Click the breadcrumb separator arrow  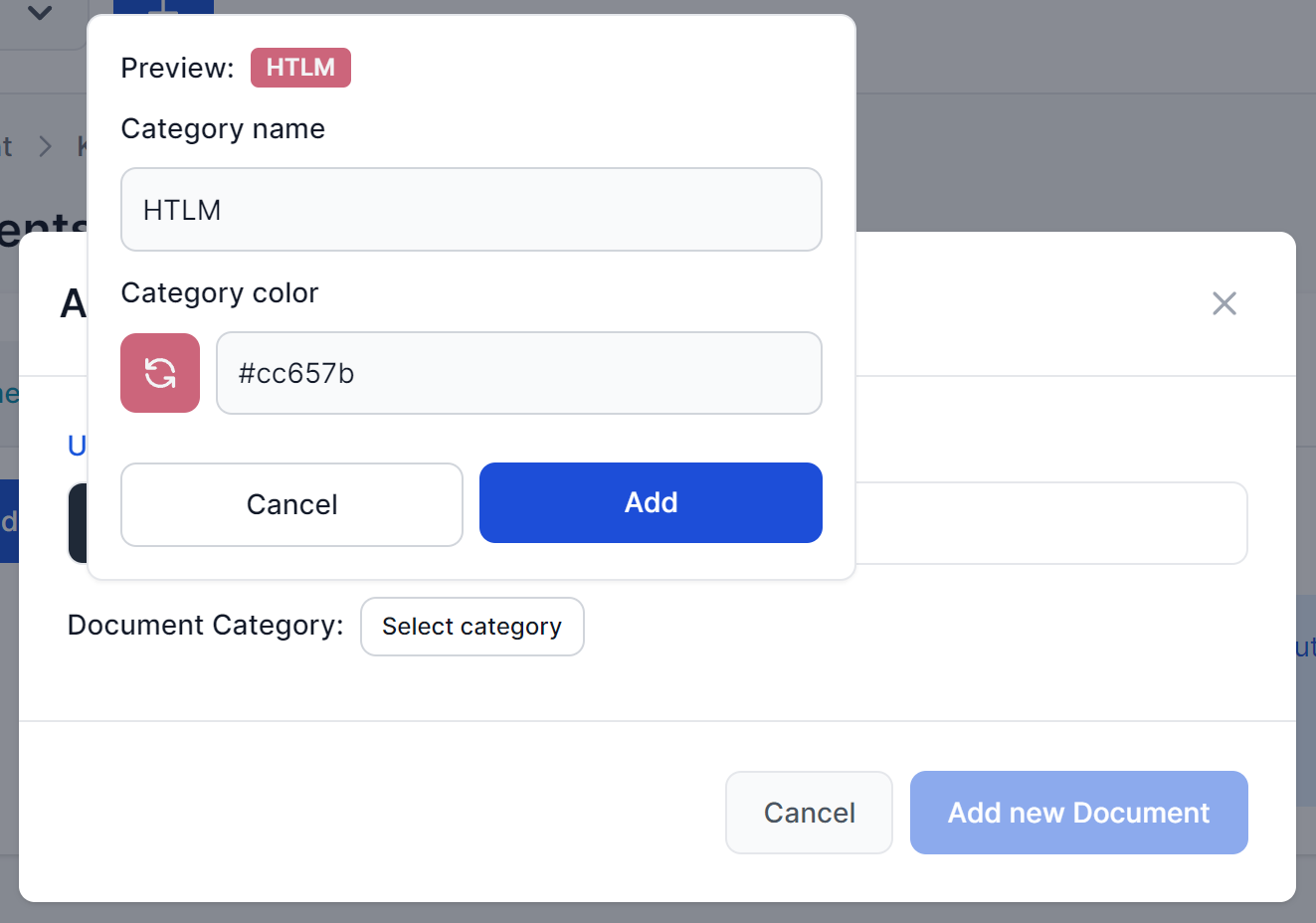[46, 145]
